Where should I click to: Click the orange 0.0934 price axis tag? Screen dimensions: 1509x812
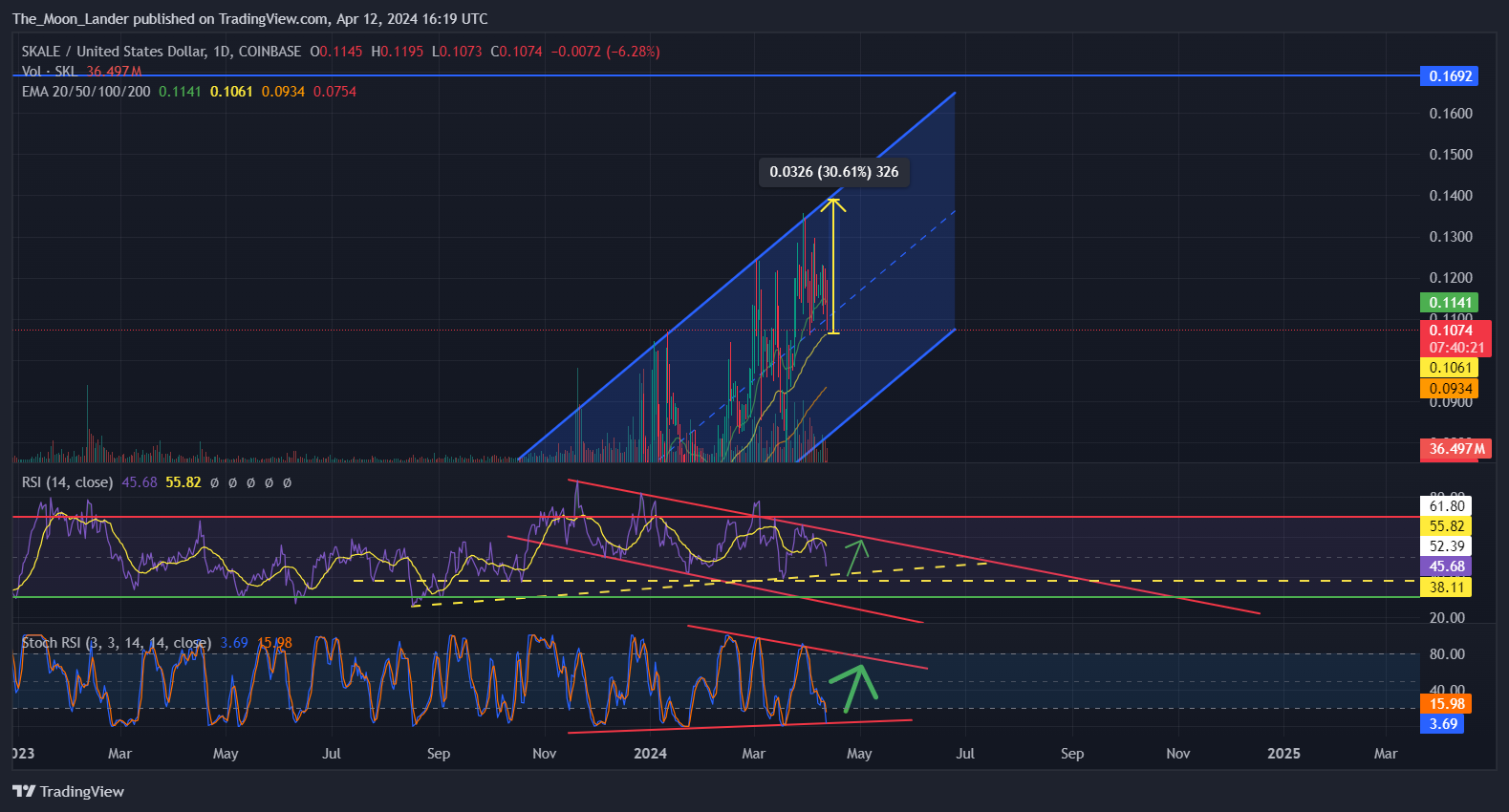tap(1450, 389)
